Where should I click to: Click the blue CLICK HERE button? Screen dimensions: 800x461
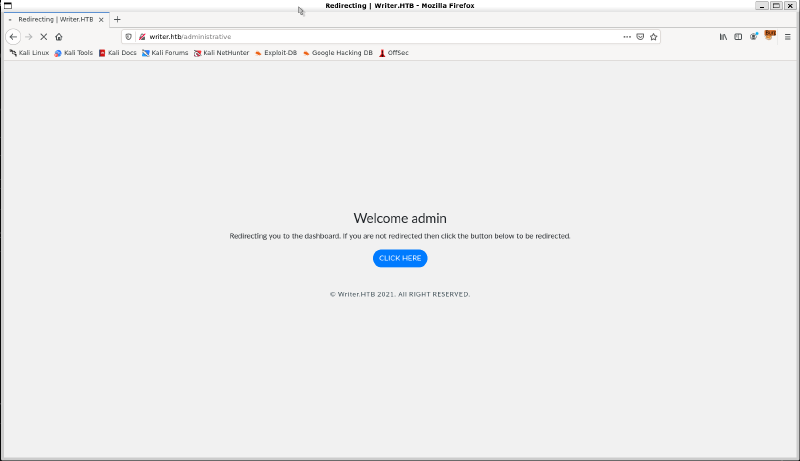400,258
